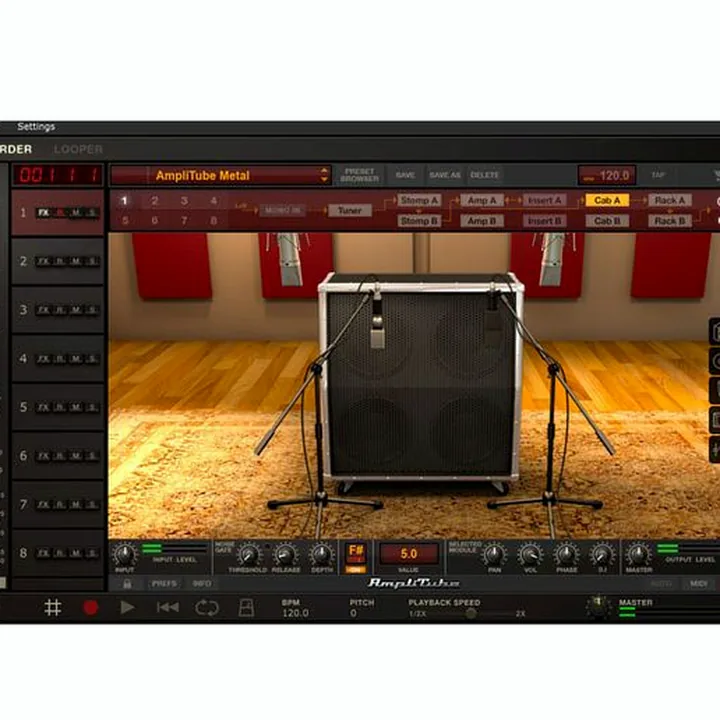Viewport: 720px width, 720px height.
Task: Solo track 7 with its S button
Action: 92,505
